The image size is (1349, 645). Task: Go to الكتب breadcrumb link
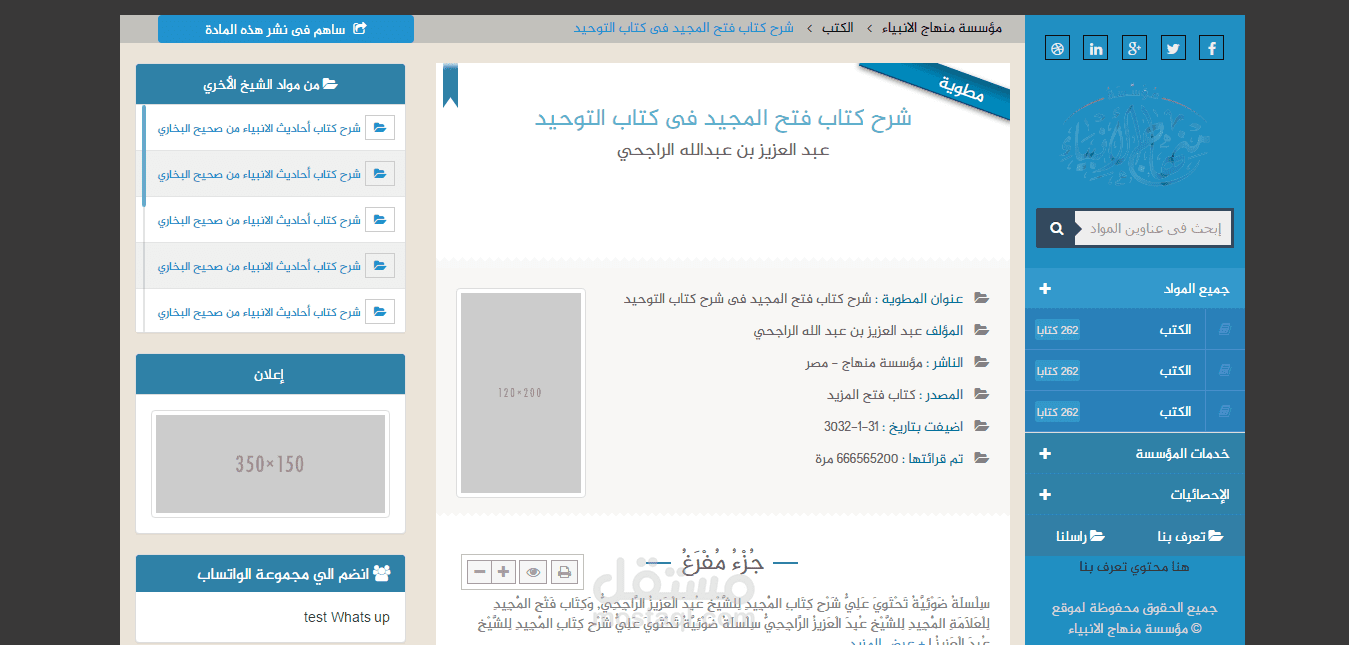(838, 28)
